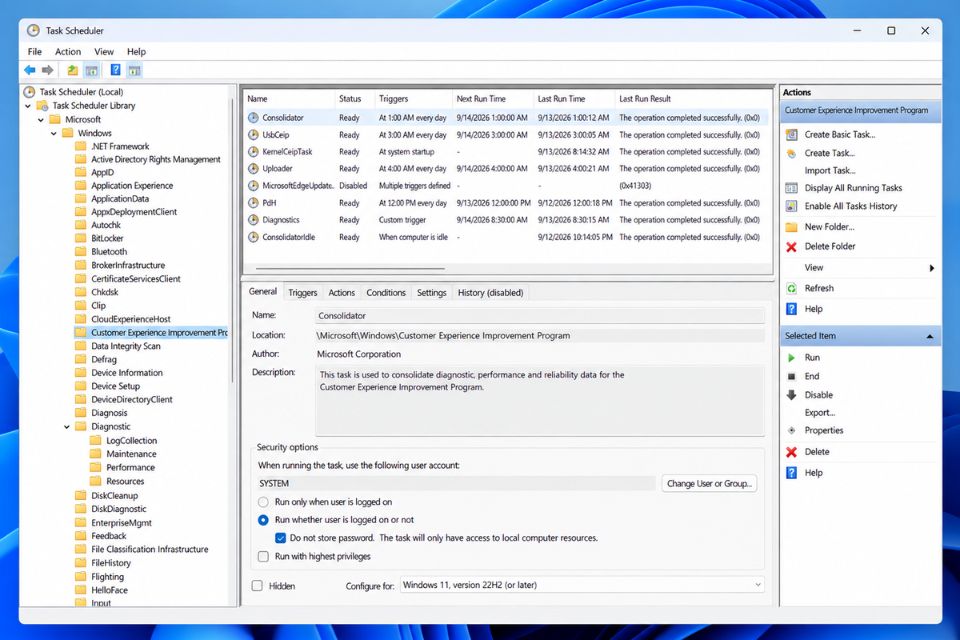The width and height of the screenshot is (960, 640).
Task: Switch to the Triggers tab
Action: (x=302, y=293)
